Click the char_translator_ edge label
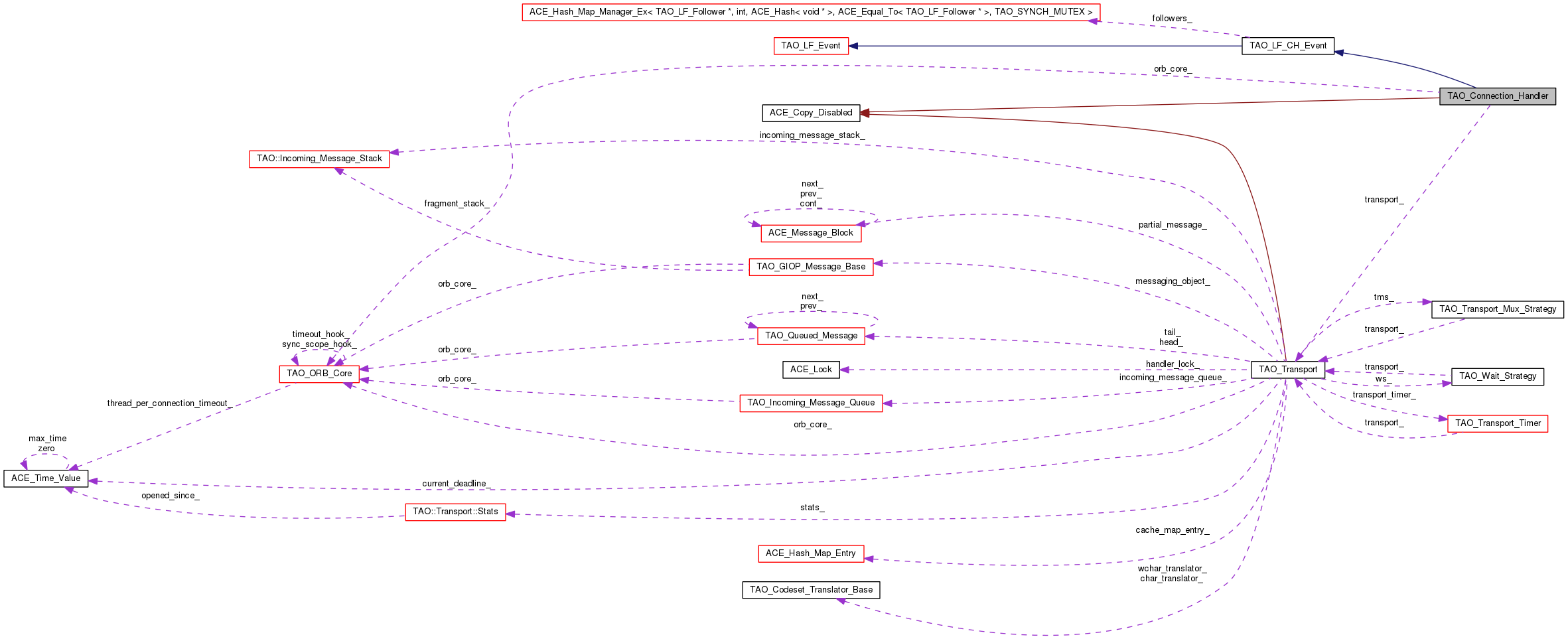Viewport: 1568px width, 639px height. click(1173, 579)
